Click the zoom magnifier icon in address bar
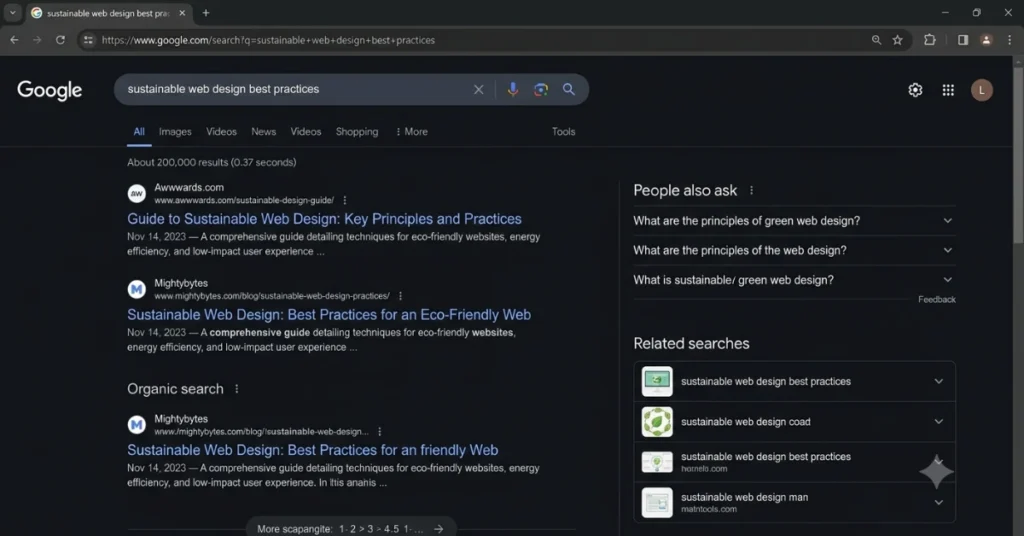This screenshot has width=1024, height=536. [x=876, y=40]
